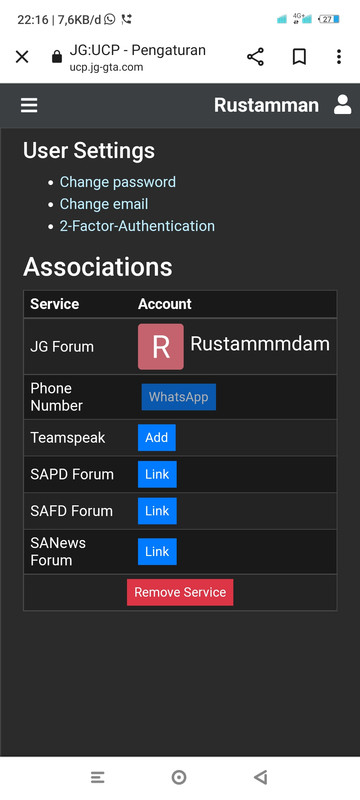The image size is (360, 800).
Task: Tap the padlock site security icon
Action: [57, 57]
